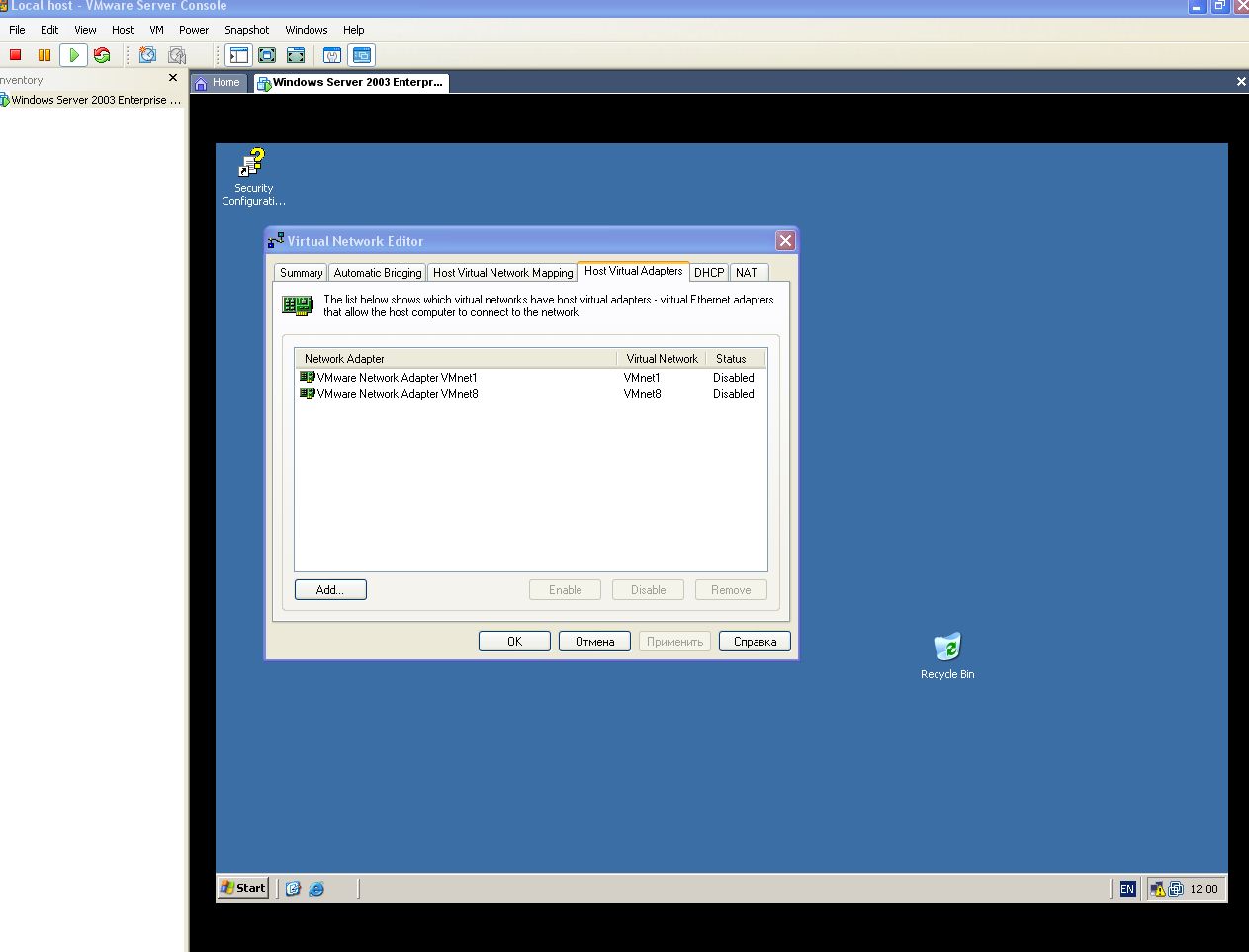The width and height of the screenshot is (1249, 952).
Task: Click the guest Internet Explorer quick launch icon
Action: (316, 888)
